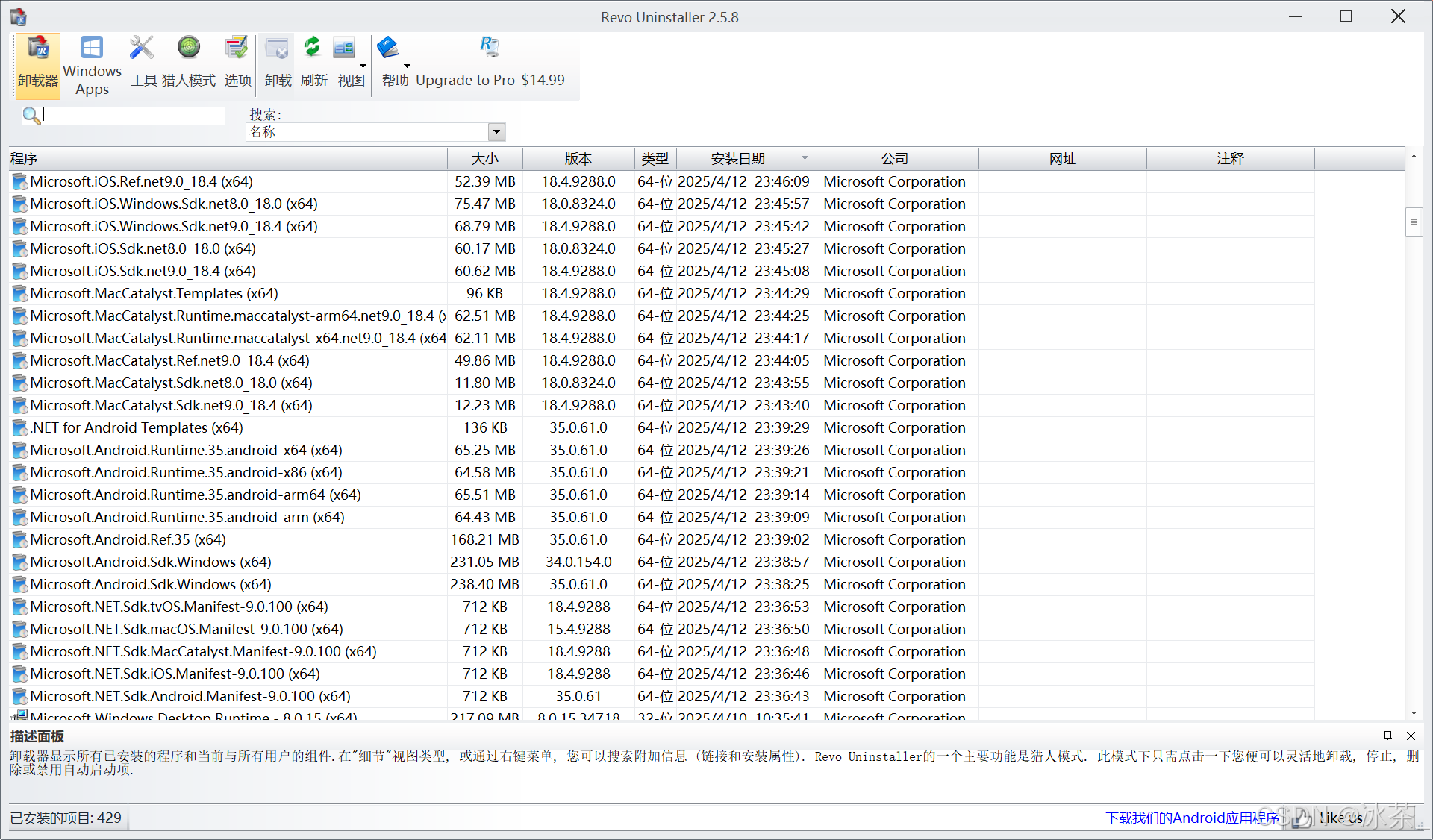Screen dimensions: 1433x840
Task: Sort by the Company (公司) column header
Action: pyautogui.click(x=894, y=159)
